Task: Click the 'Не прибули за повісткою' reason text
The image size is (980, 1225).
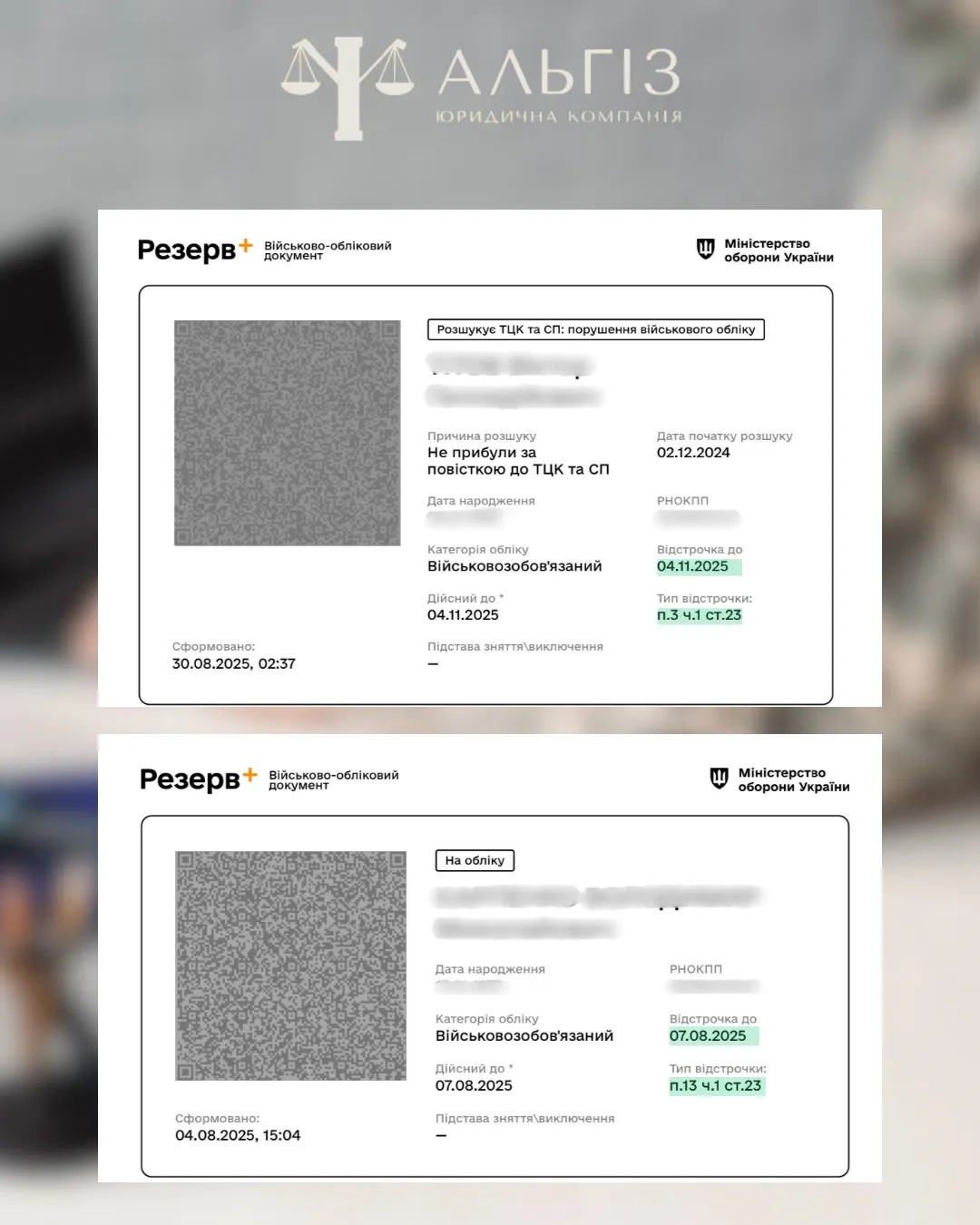Action: (x=518, y=461)
